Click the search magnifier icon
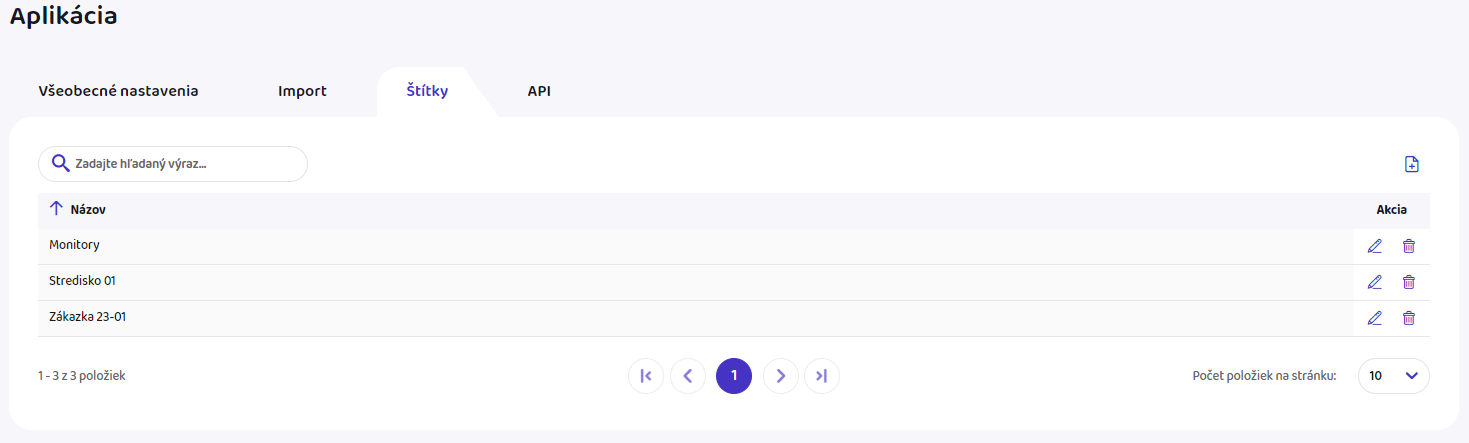The width and height of the screenshot is (1469, 443). click(60, 164)
